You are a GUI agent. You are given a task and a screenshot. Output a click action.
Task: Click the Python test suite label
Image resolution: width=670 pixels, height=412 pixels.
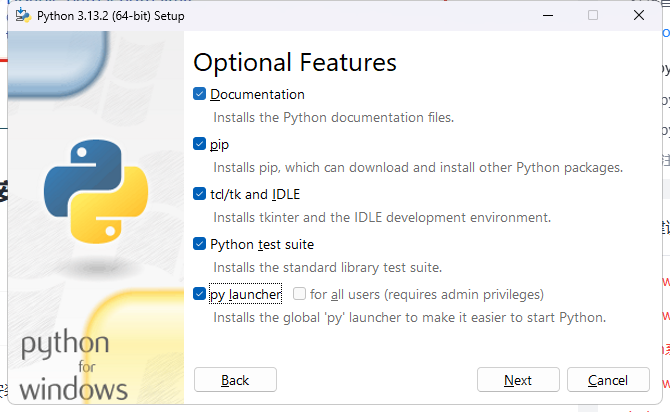[262, 244]
